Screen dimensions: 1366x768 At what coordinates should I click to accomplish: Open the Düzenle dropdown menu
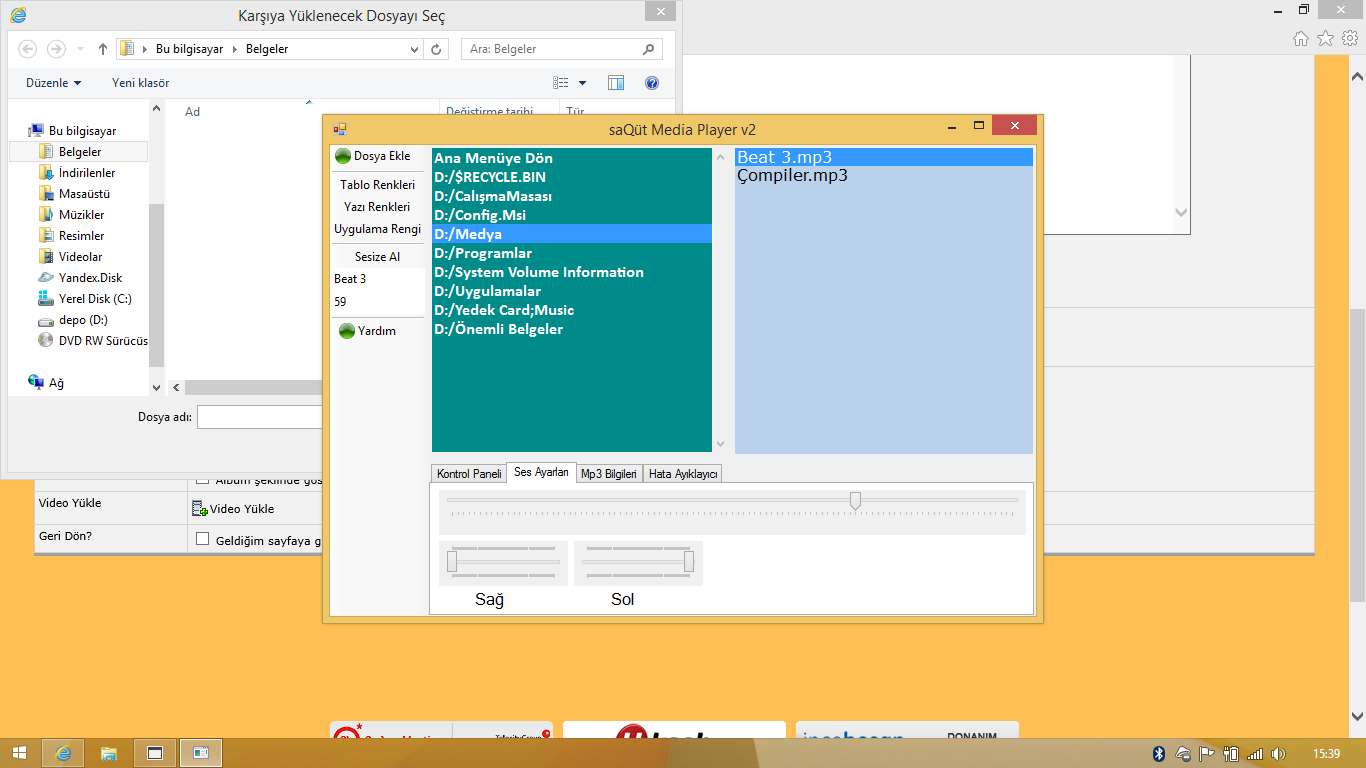54,83
